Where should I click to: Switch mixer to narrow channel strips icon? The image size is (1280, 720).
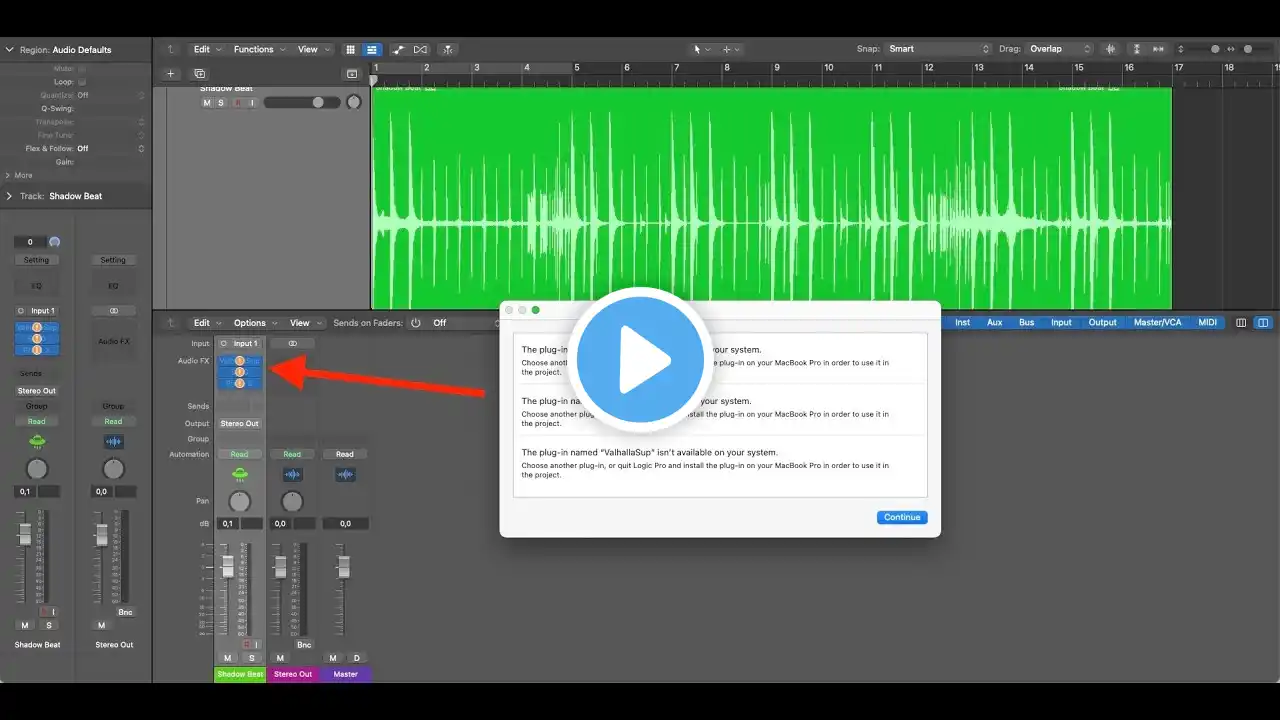point(1241,323)
